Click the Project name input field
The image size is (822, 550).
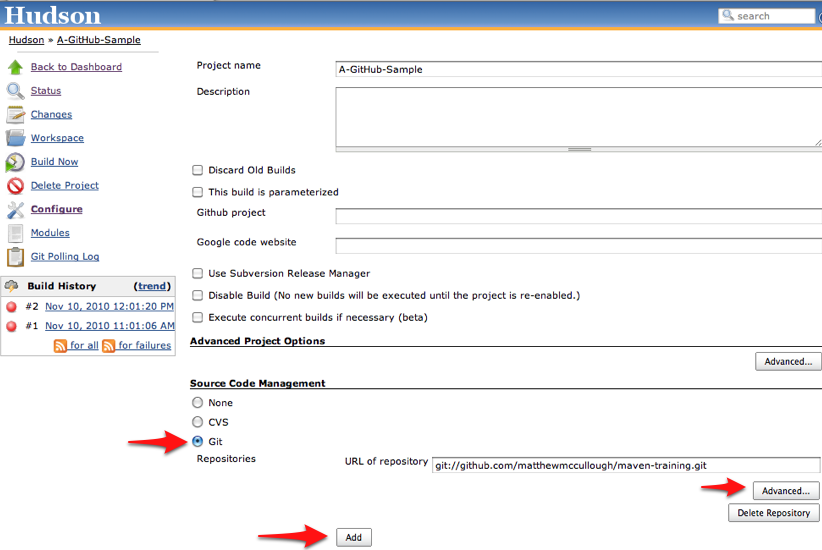pos(579,69)
